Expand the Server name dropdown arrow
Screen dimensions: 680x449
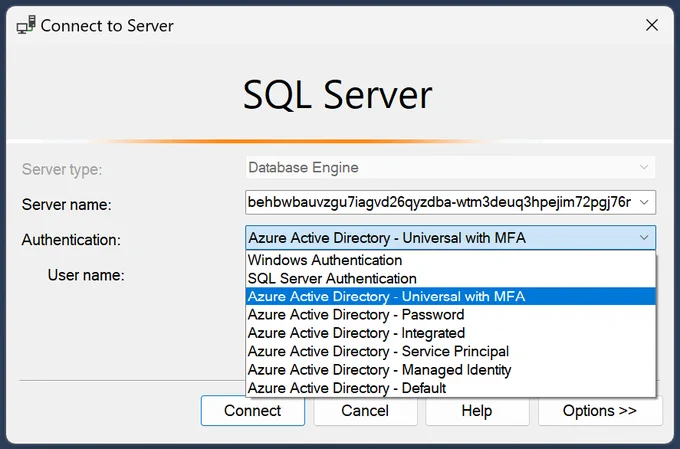(x=644, y=202)
